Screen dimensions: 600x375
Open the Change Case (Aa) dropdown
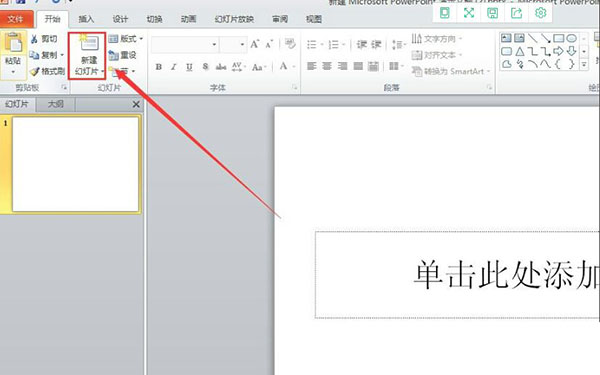tap(259, 67)
